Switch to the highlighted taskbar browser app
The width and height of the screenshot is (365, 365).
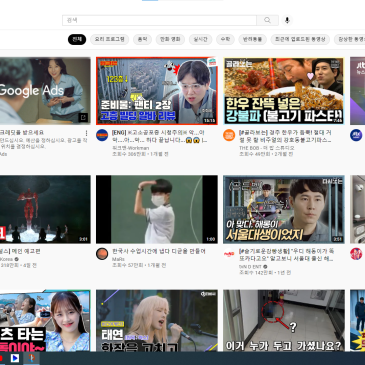pyautogui.click(x=31, y=358)
